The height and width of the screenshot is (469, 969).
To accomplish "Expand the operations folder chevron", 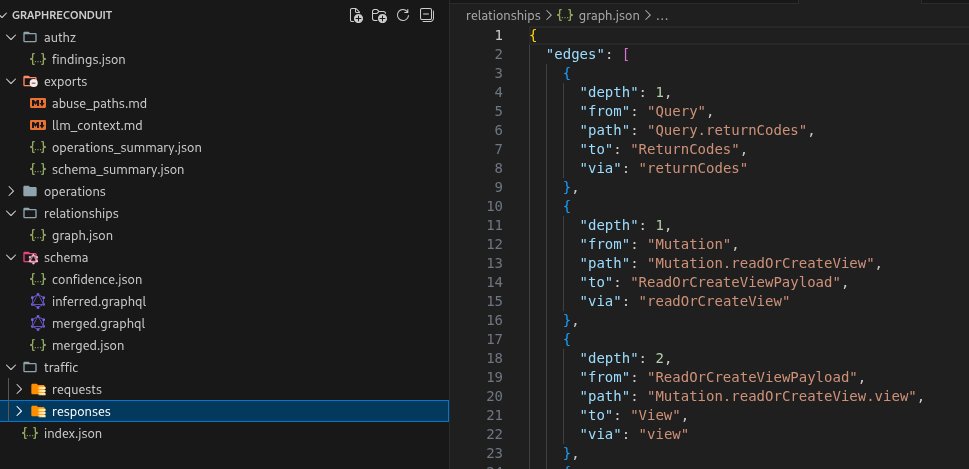I will click(x=11, y=192).
